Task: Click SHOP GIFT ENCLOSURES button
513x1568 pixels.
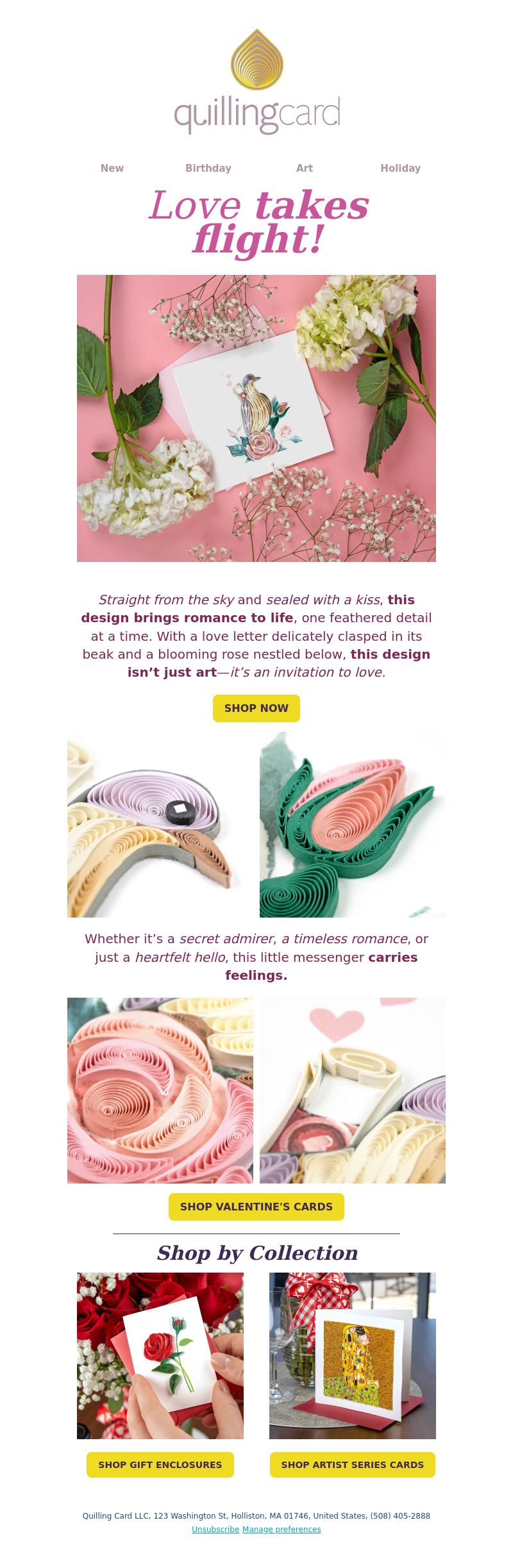Action: pos(160,1465)
